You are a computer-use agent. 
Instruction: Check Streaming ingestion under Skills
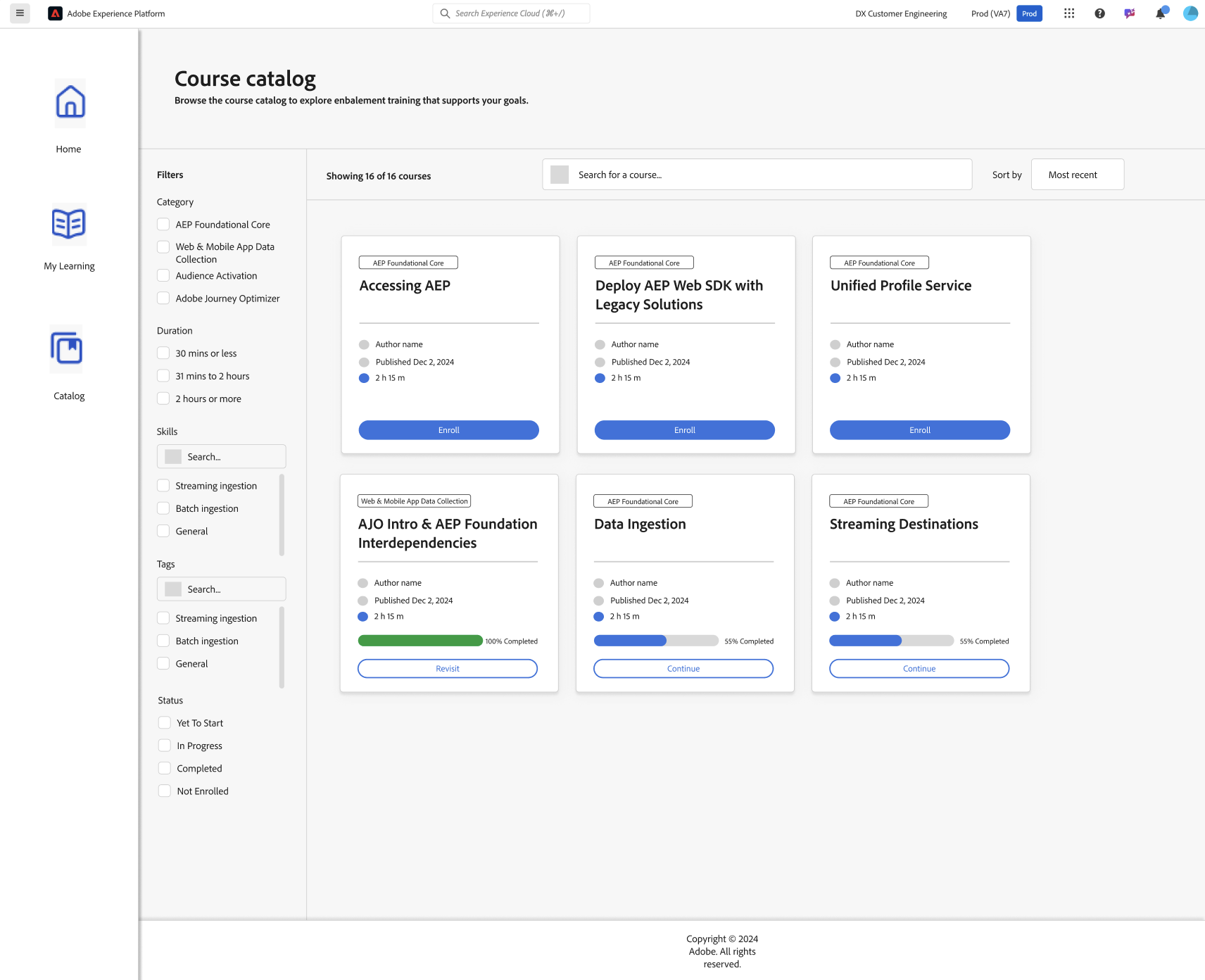pos(163,485)
